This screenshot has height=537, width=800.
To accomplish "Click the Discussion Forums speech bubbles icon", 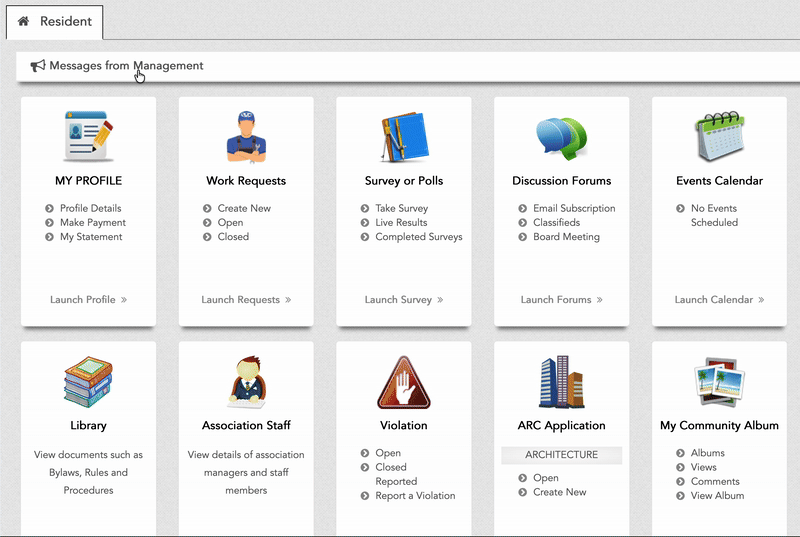I will click(561, 137).
